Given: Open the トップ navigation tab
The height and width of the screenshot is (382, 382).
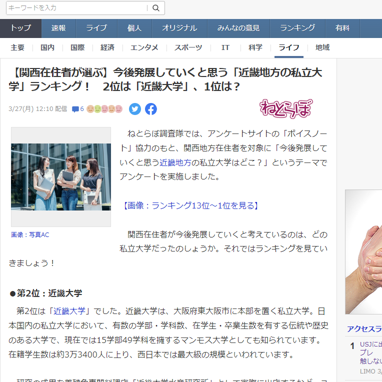Looking at the screenshot, I should point(21,28).
